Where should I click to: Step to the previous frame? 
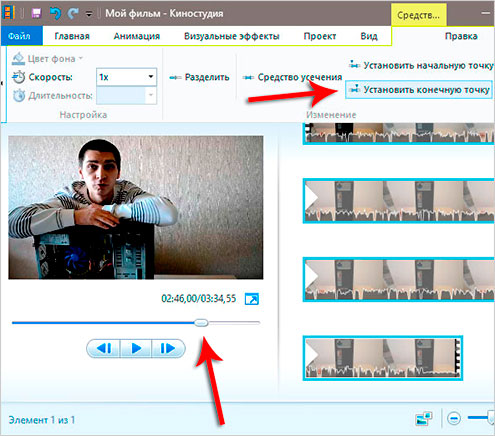[x=104, y=349]
